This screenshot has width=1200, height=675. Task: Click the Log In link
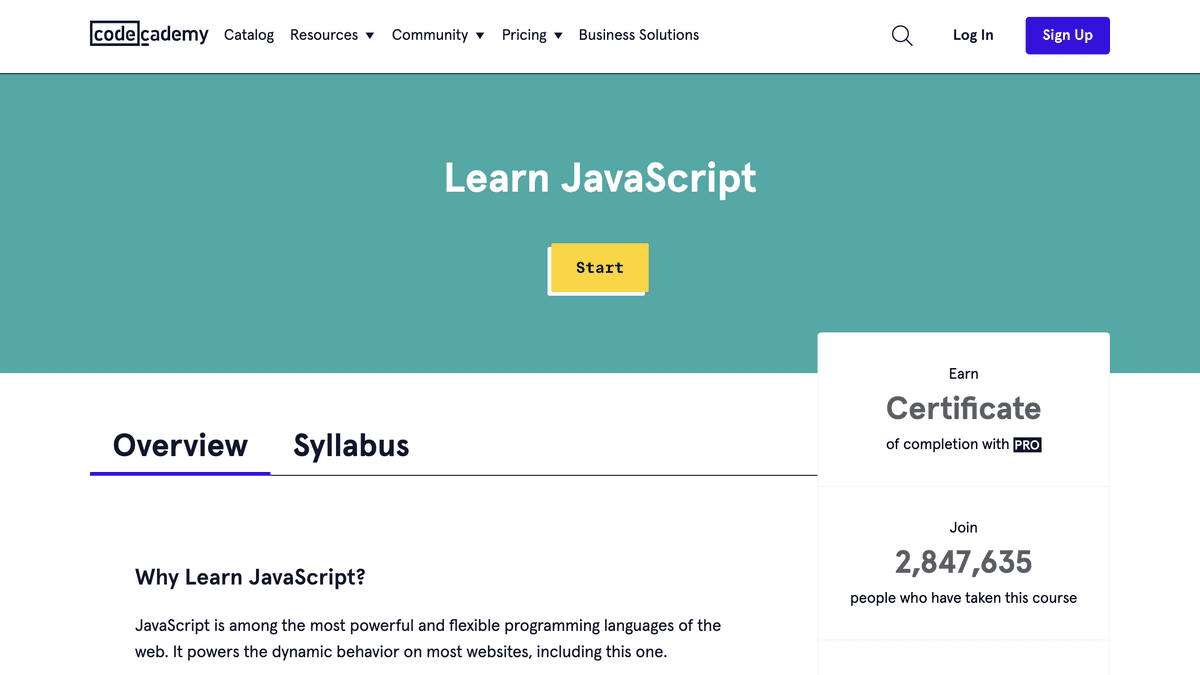[x=972, y=35]
